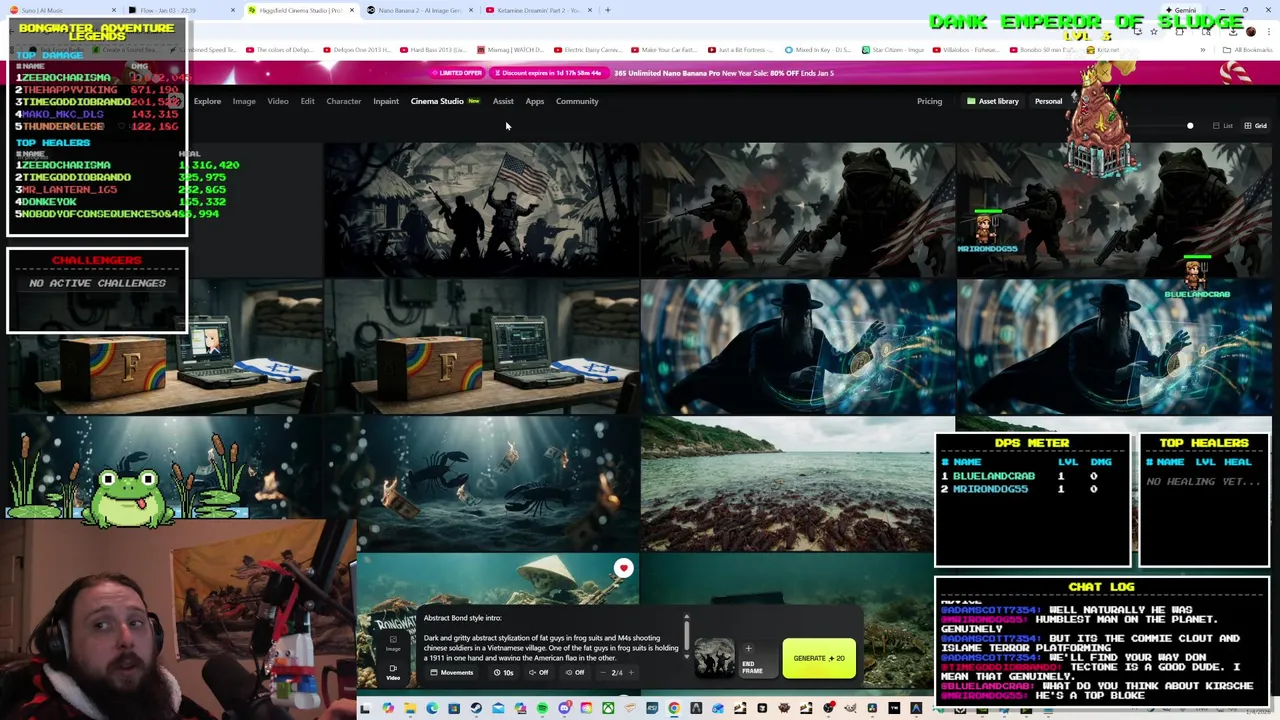Open the All Bookmarks folder
The height and width of the screenshot is (720, 1280).
click(1247, 50)
